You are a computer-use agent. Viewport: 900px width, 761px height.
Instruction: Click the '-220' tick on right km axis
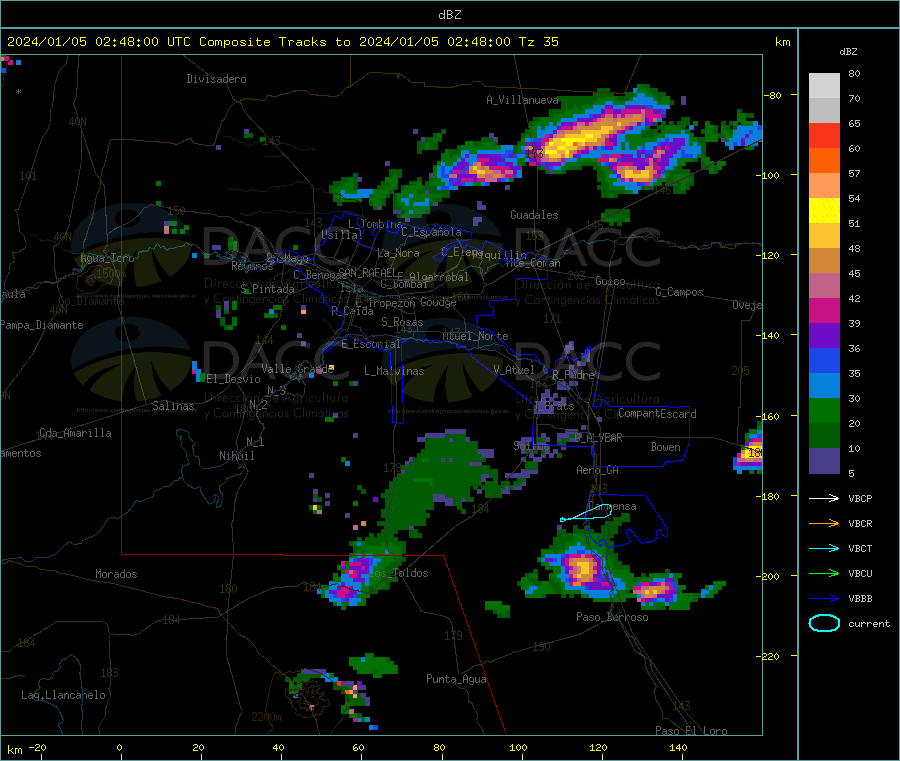coord(770,656)
